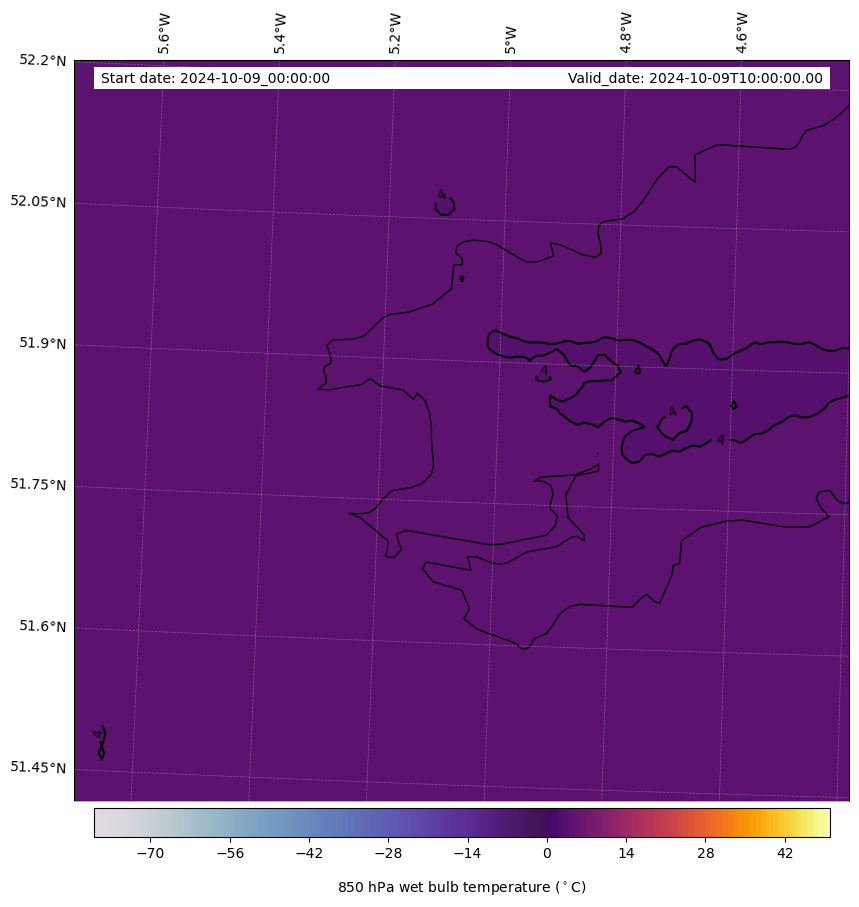Click the Start date label text

(x=215, y=78)
